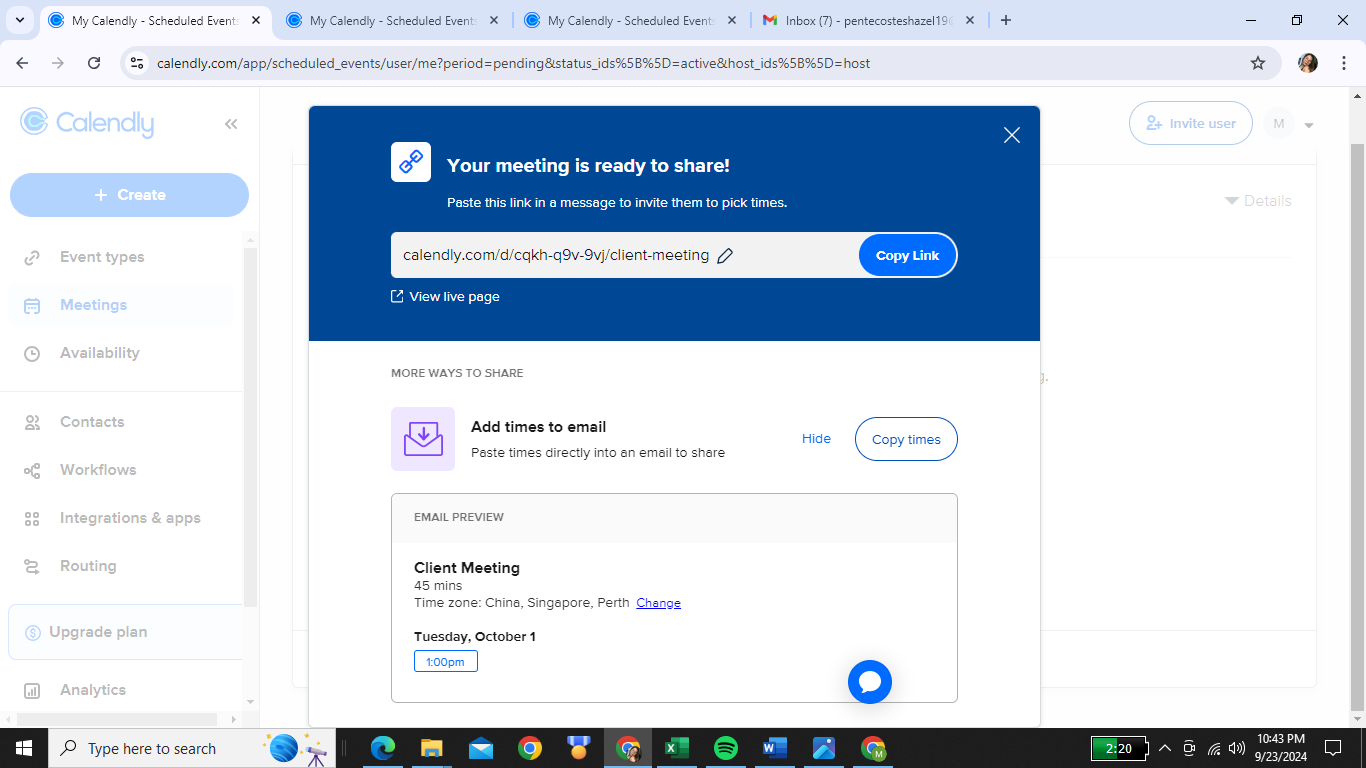Open Chrome profile avatar
1366x768 pixels.
[x=1308, y=63]
